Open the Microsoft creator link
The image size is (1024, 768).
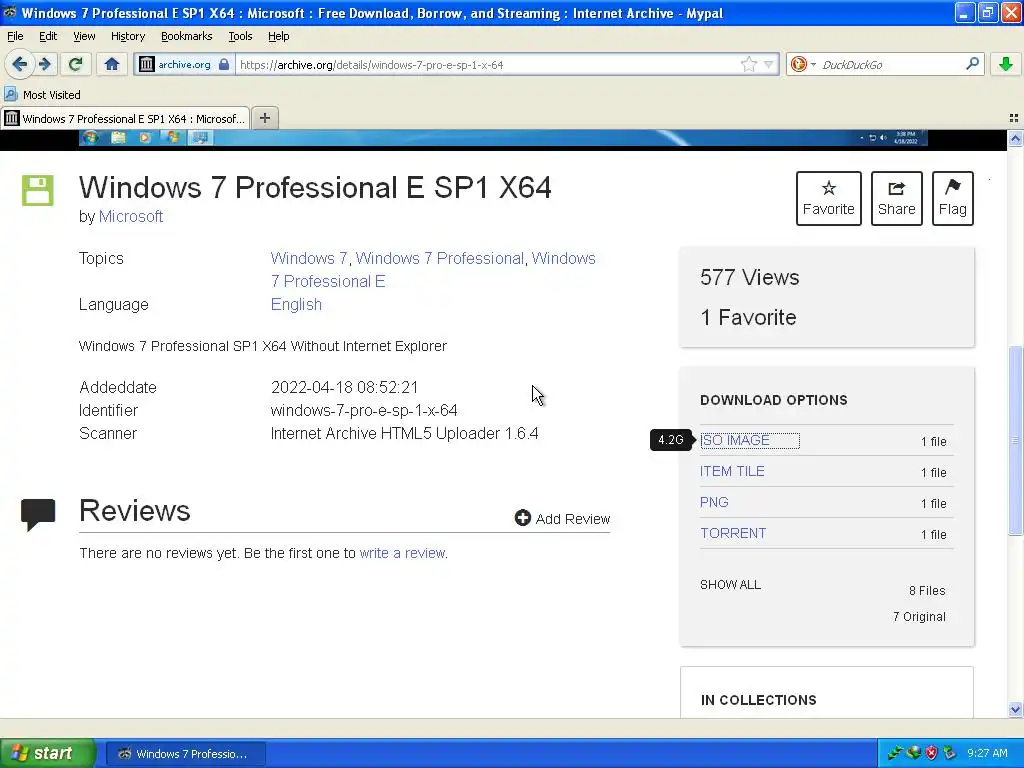(x=131, y=216)
